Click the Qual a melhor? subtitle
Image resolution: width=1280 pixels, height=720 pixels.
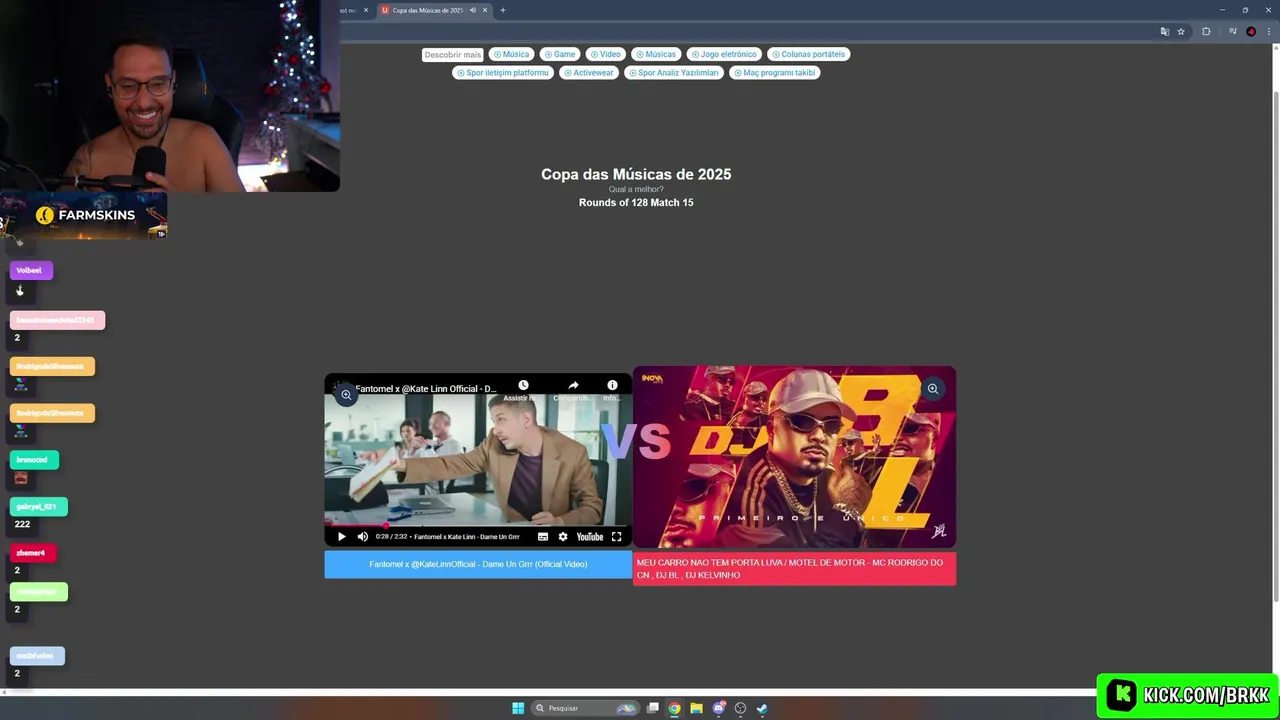[x=636, y=189]
